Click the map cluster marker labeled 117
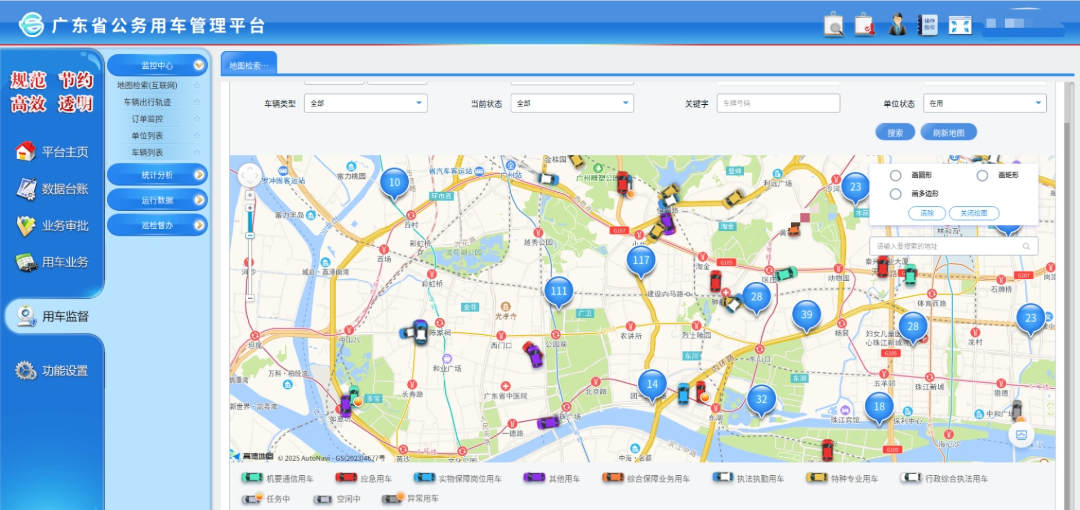 coord(641,261)
